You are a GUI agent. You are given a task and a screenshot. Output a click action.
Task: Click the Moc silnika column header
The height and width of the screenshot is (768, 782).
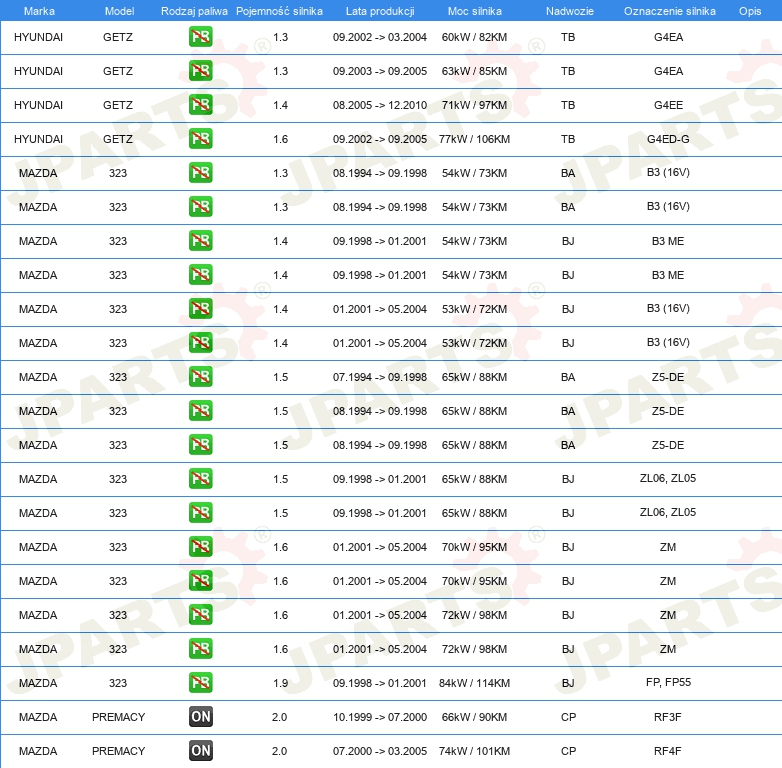tap(475, 11)
